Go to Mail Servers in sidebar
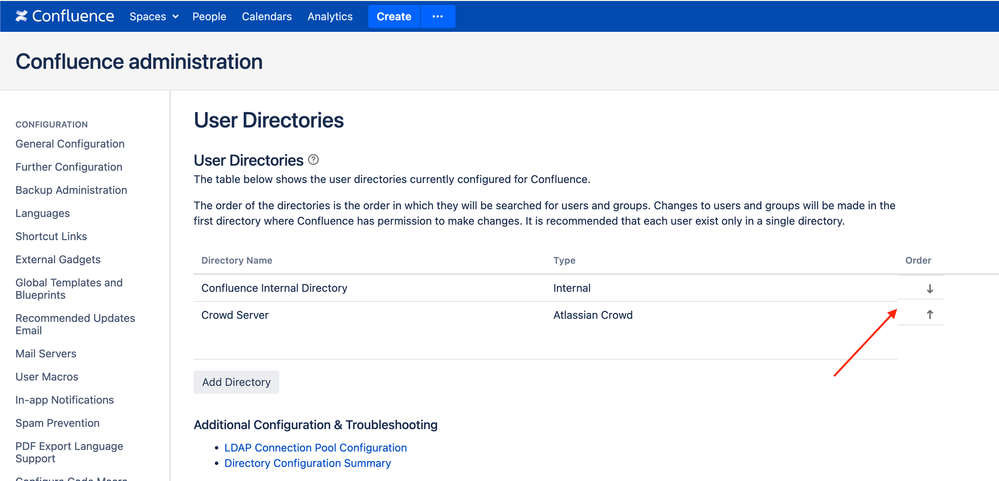The width and height of the screenshot is (999, 481). (46, 354)
